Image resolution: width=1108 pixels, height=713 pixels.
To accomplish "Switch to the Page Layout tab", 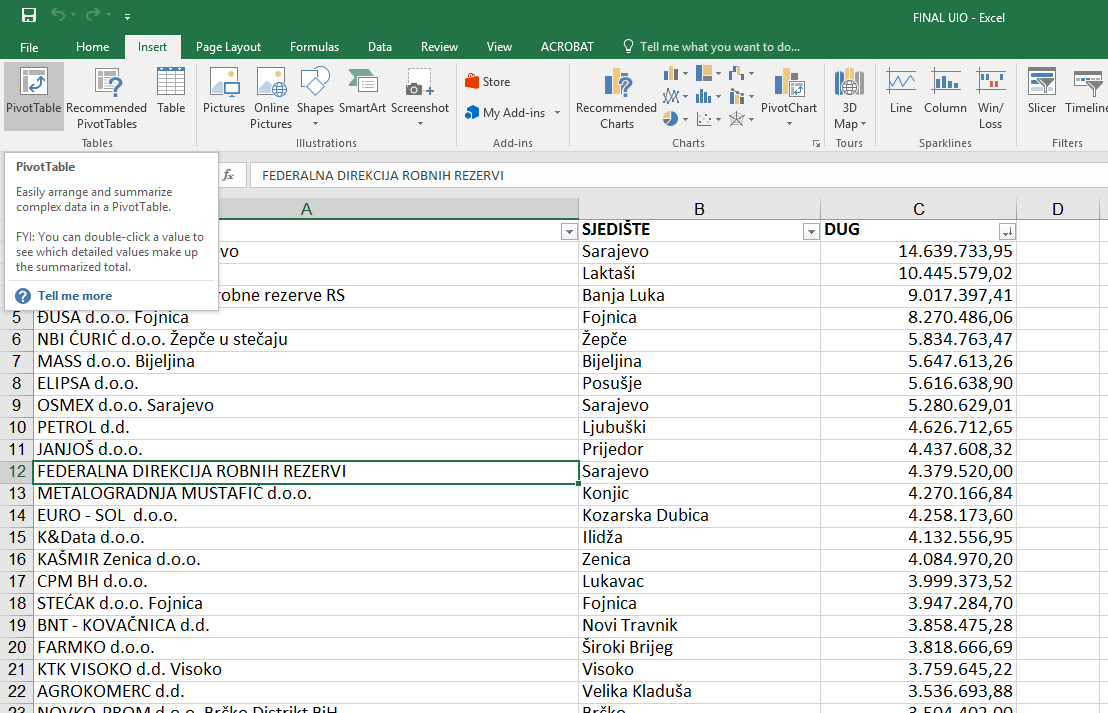I will (228, 47).
